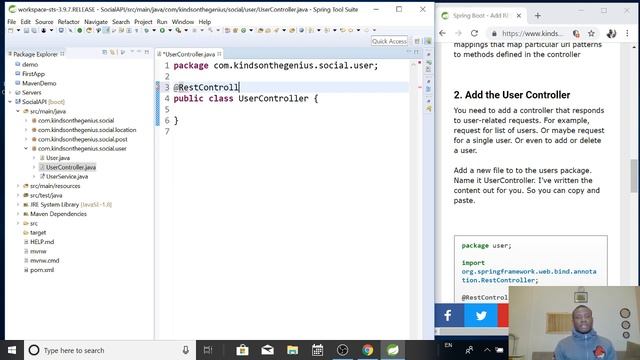Open the Window menu

point(182,22)
